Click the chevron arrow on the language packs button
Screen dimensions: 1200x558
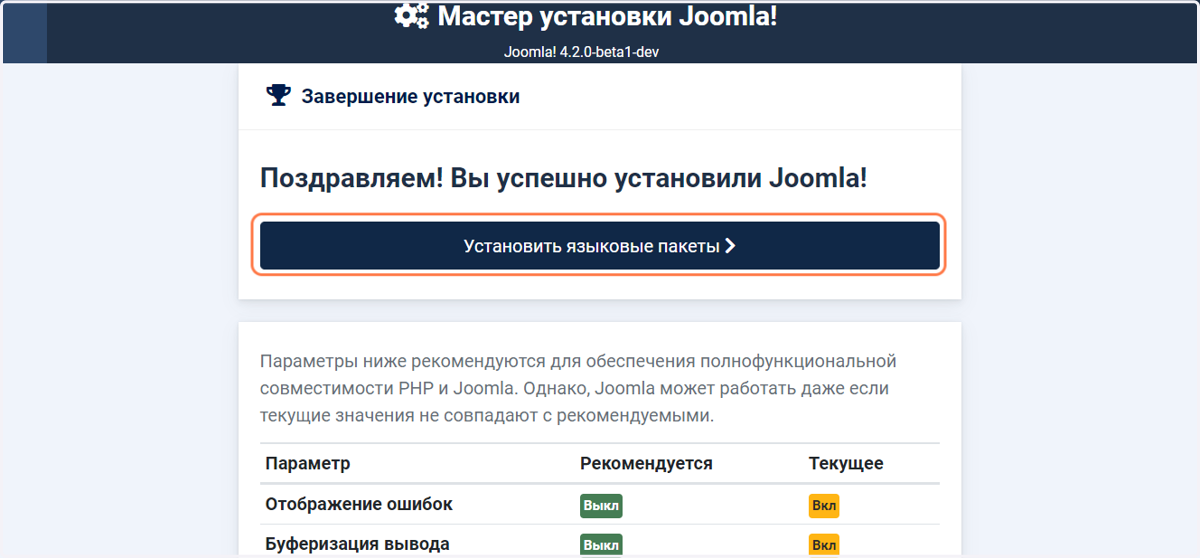(730, 246)
